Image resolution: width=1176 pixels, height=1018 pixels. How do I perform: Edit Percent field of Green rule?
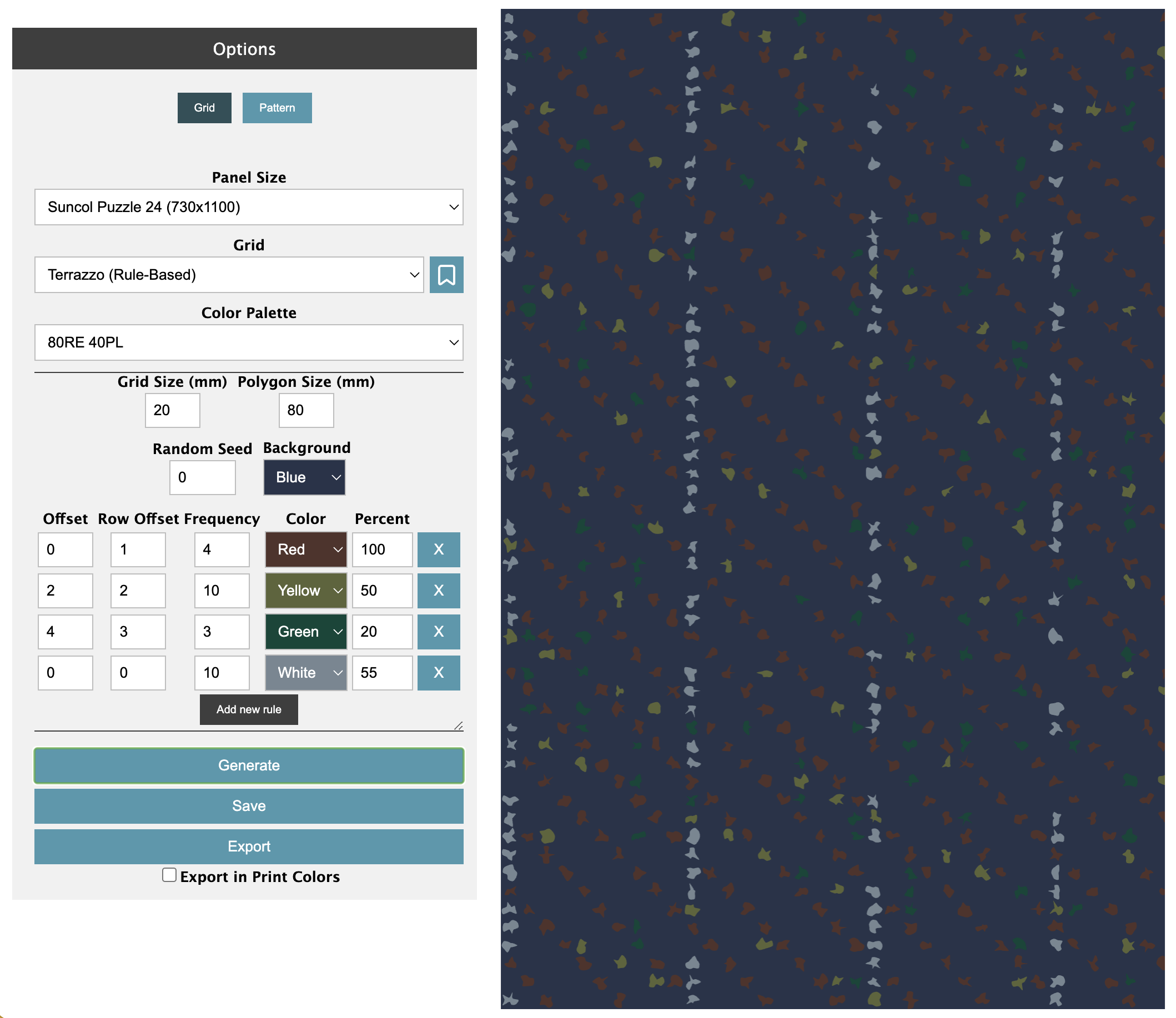[383, 631]
